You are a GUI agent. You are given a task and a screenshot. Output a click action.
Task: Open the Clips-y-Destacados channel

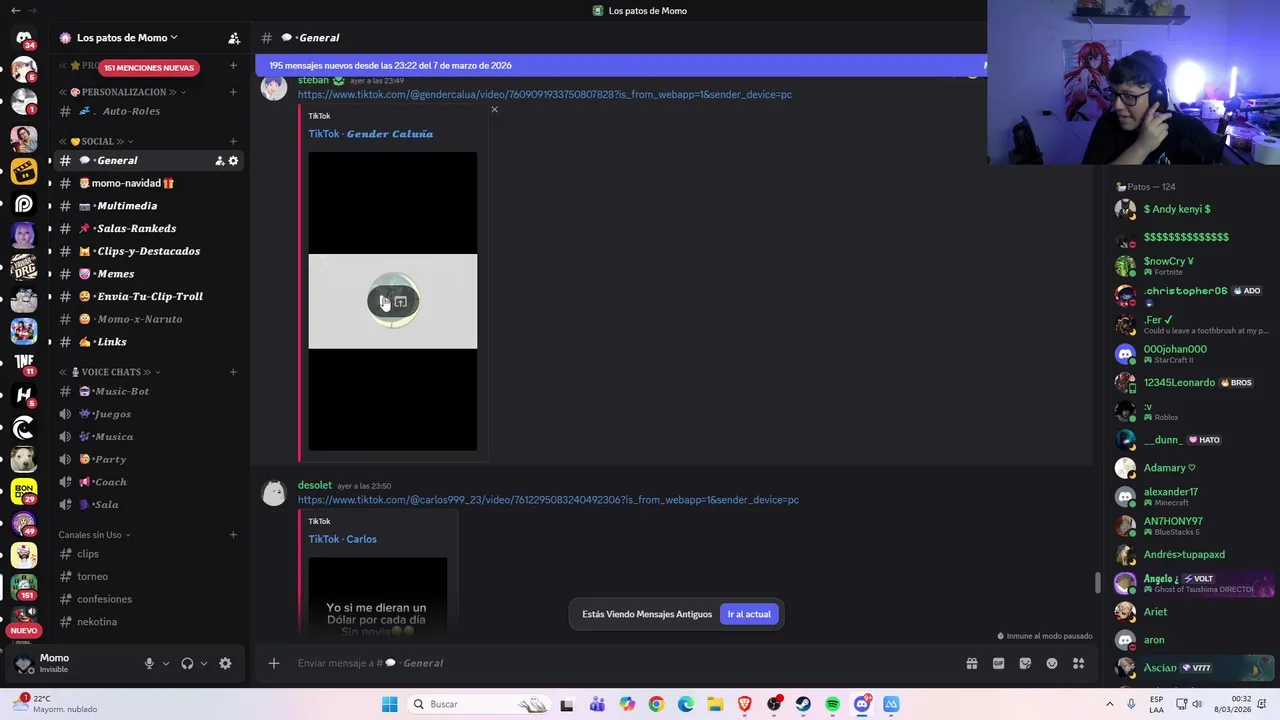point(149,252)
